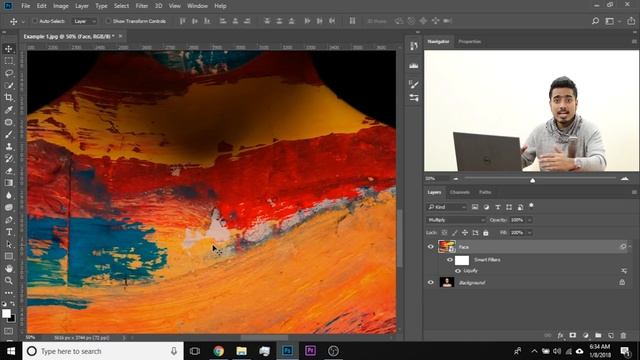Select the Pen tool
Image resolution: width=640 pixels, height=360 pixels.
[9, 220]
